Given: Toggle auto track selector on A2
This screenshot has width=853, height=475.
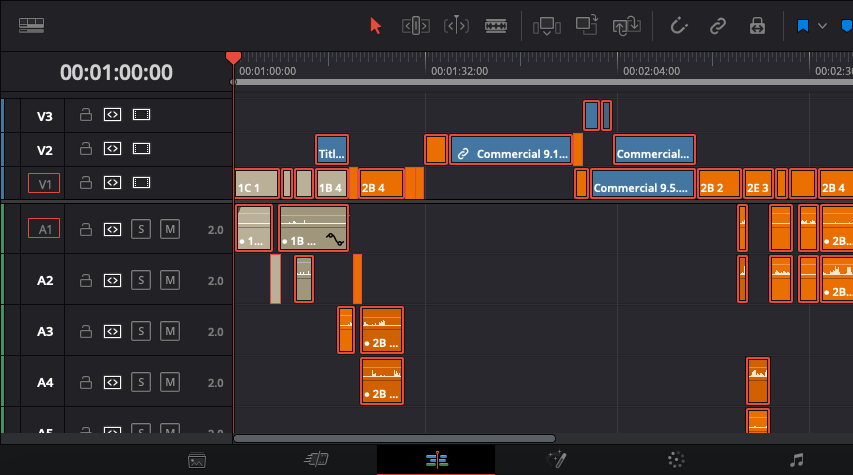Looking at the screenshot, I should [113, 281].
